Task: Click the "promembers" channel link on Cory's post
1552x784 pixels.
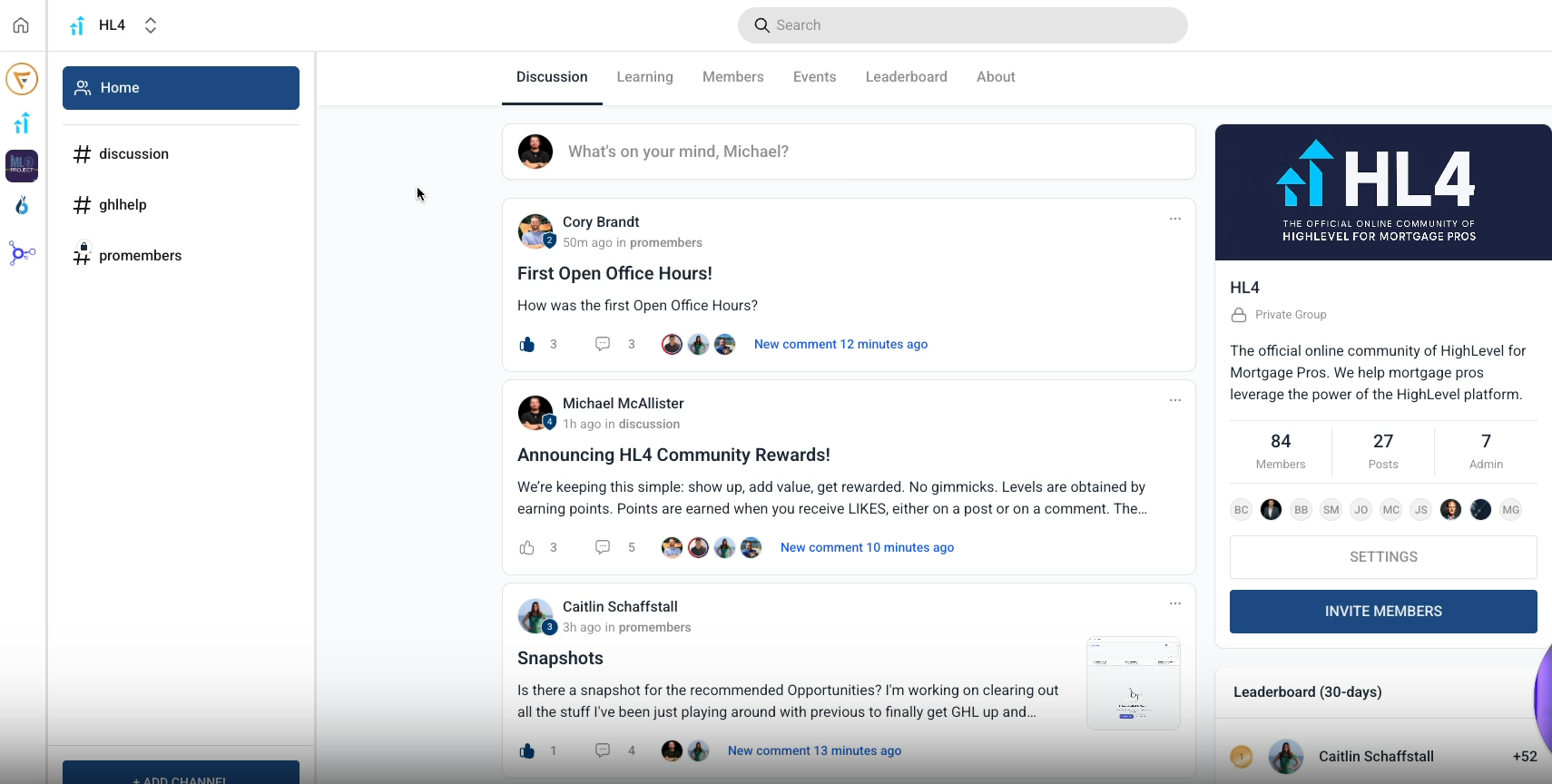Action: click(x=666, y=243)
